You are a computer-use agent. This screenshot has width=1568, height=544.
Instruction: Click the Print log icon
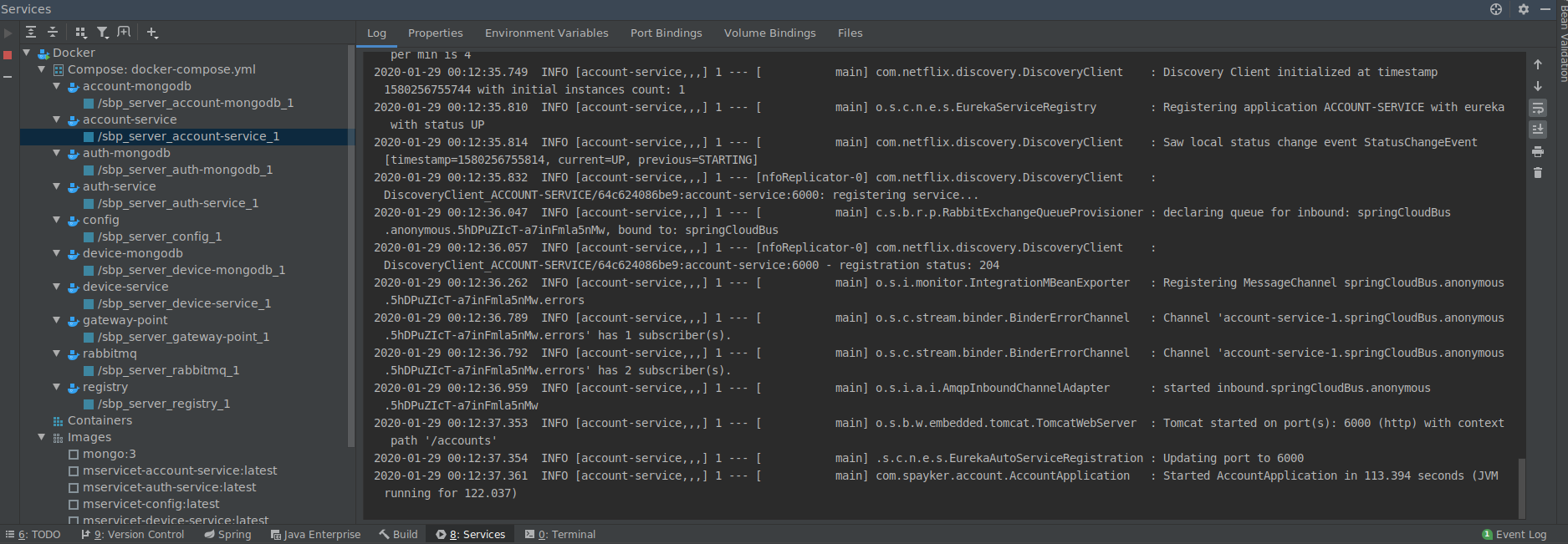click(x=1537, y=151)
